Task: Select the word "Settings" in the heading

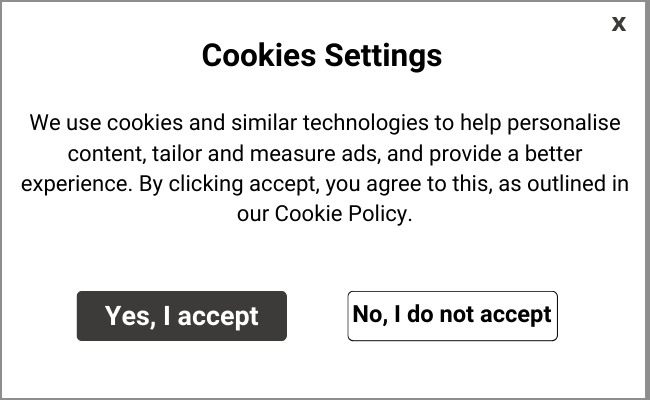Action: 383,55
